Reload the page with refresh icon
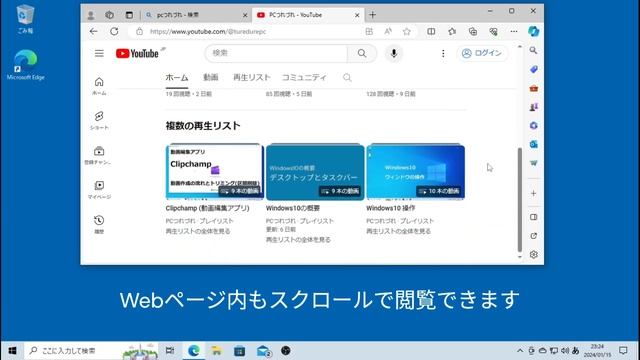This screenshot has height=360, width=640. (114, 31)
